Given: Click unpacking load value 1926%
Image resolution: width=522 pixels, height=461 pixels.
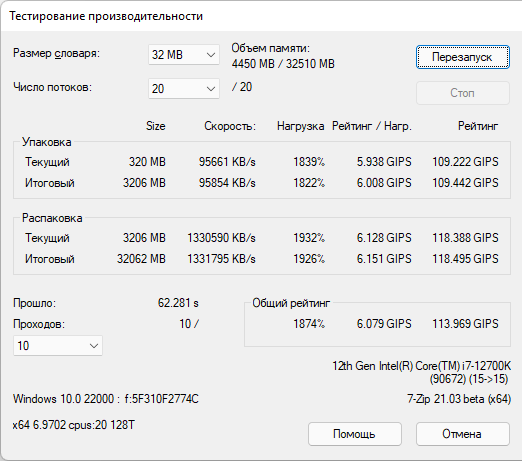Looking at the screenshot, I should [x=309, y=259].
